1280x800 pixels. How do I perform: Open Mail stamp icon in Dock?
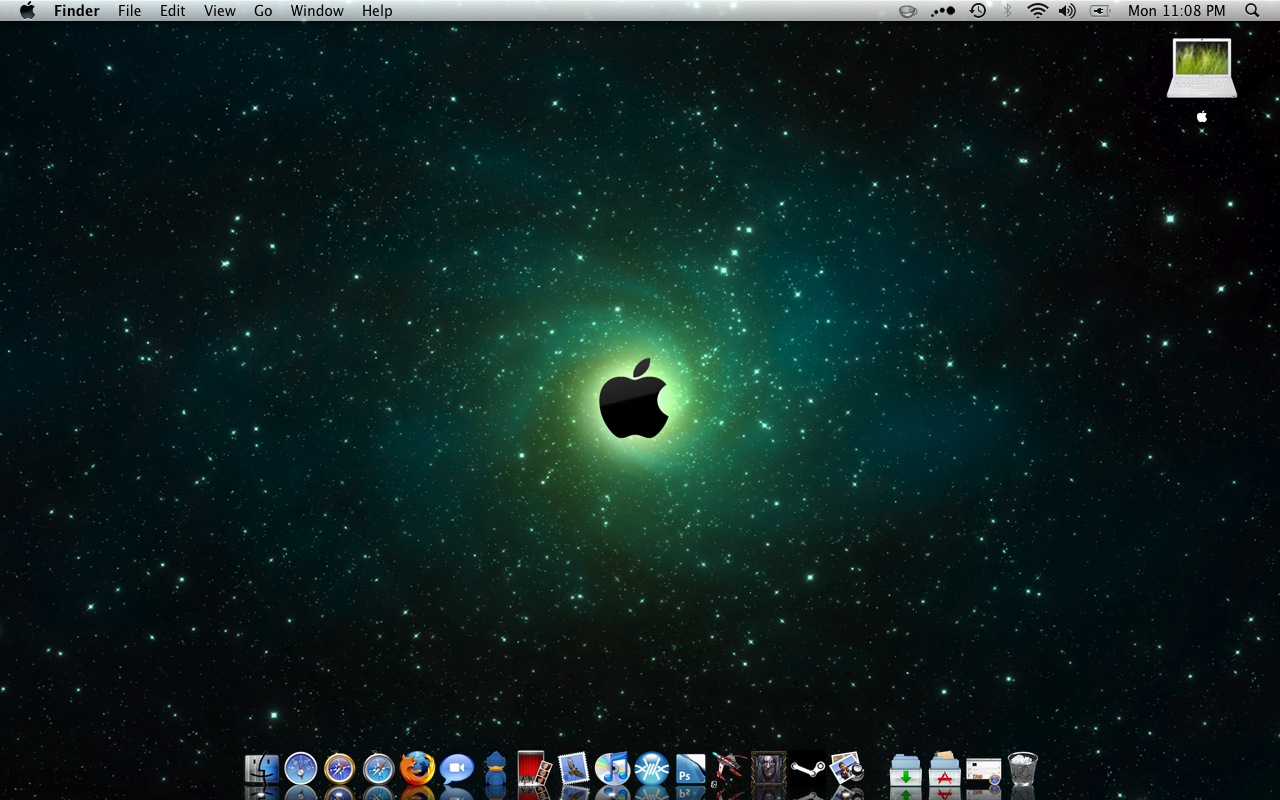tap(573, 768)
